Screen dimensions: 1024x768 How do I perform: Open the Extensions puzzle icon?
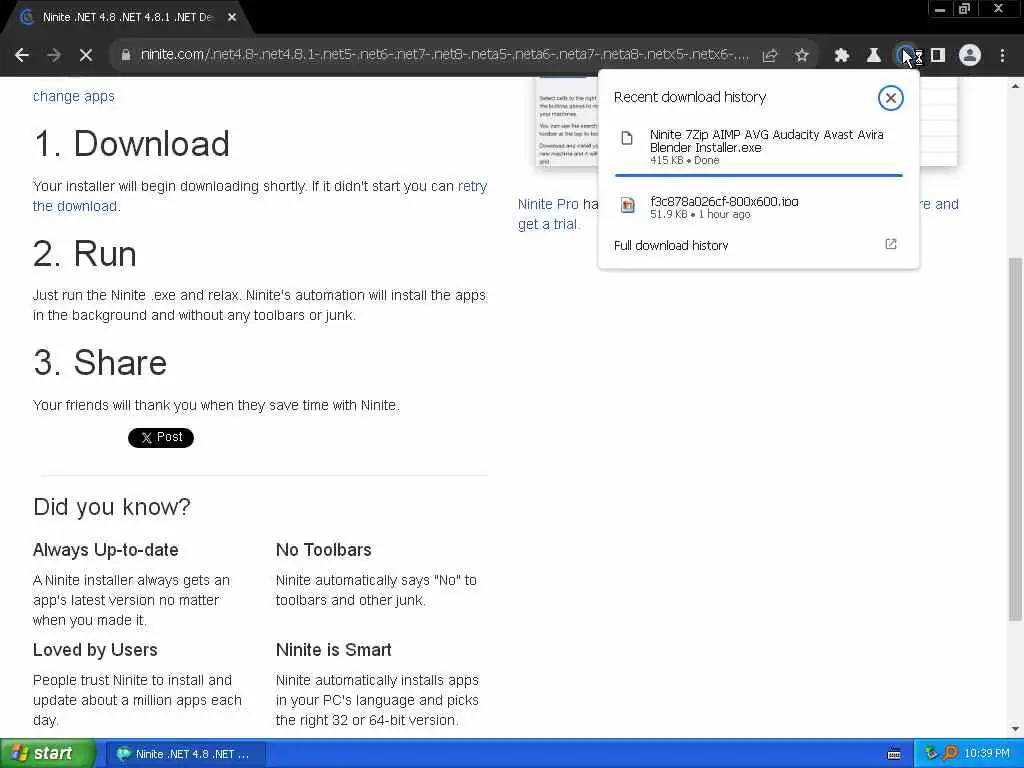[842, 56]
